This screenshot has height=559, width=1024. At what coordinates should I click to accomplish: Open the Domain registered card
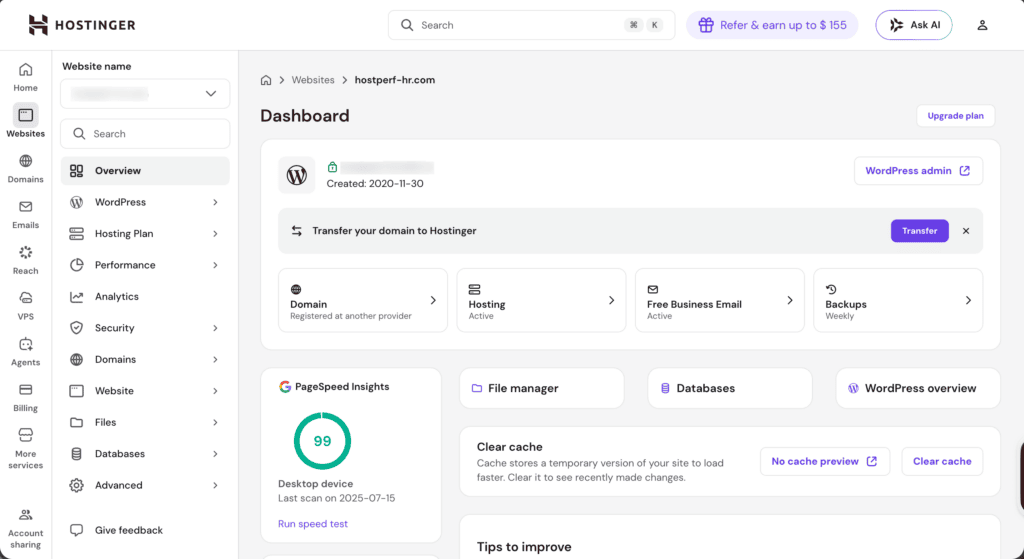coord(363,300)
